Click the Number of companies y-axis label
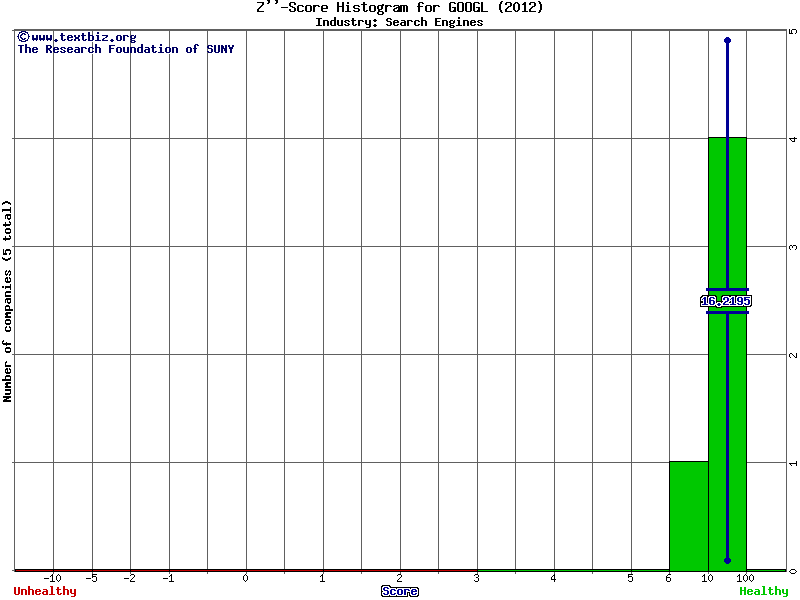This screenshot has height=600, width=800. pos(8,300)
